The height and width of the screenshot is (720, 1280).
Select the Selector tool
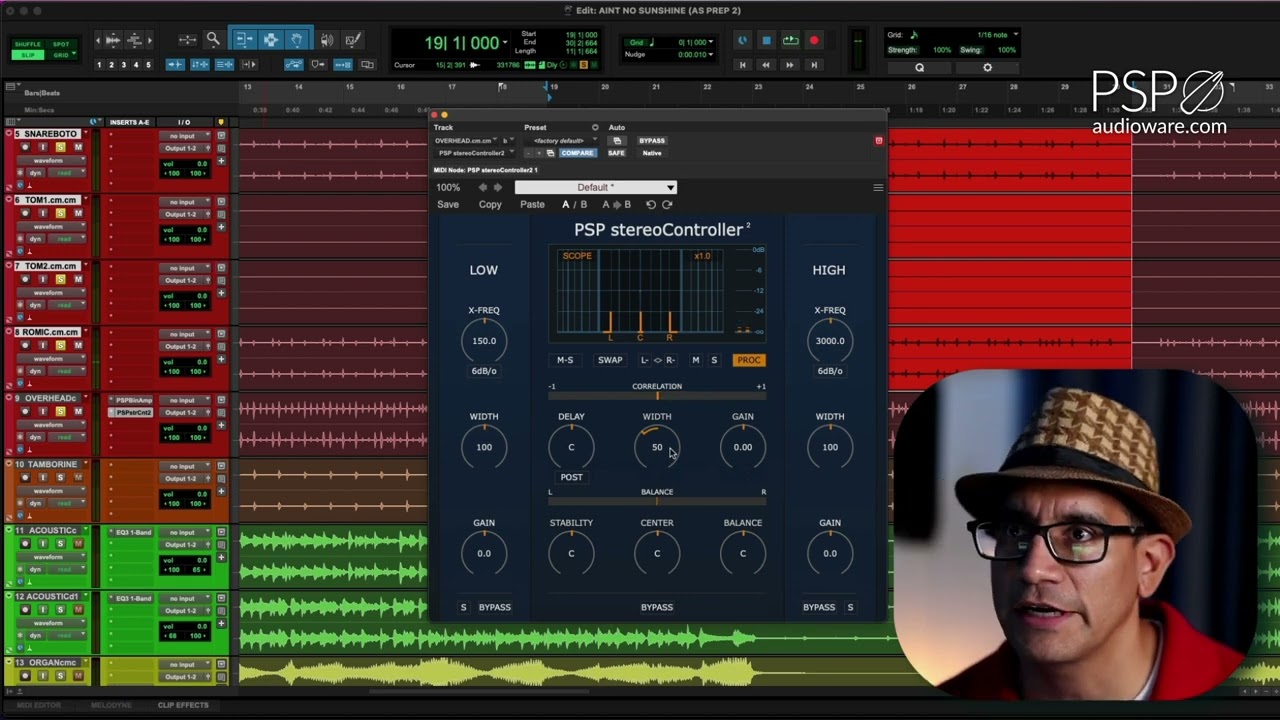(270, 40)
